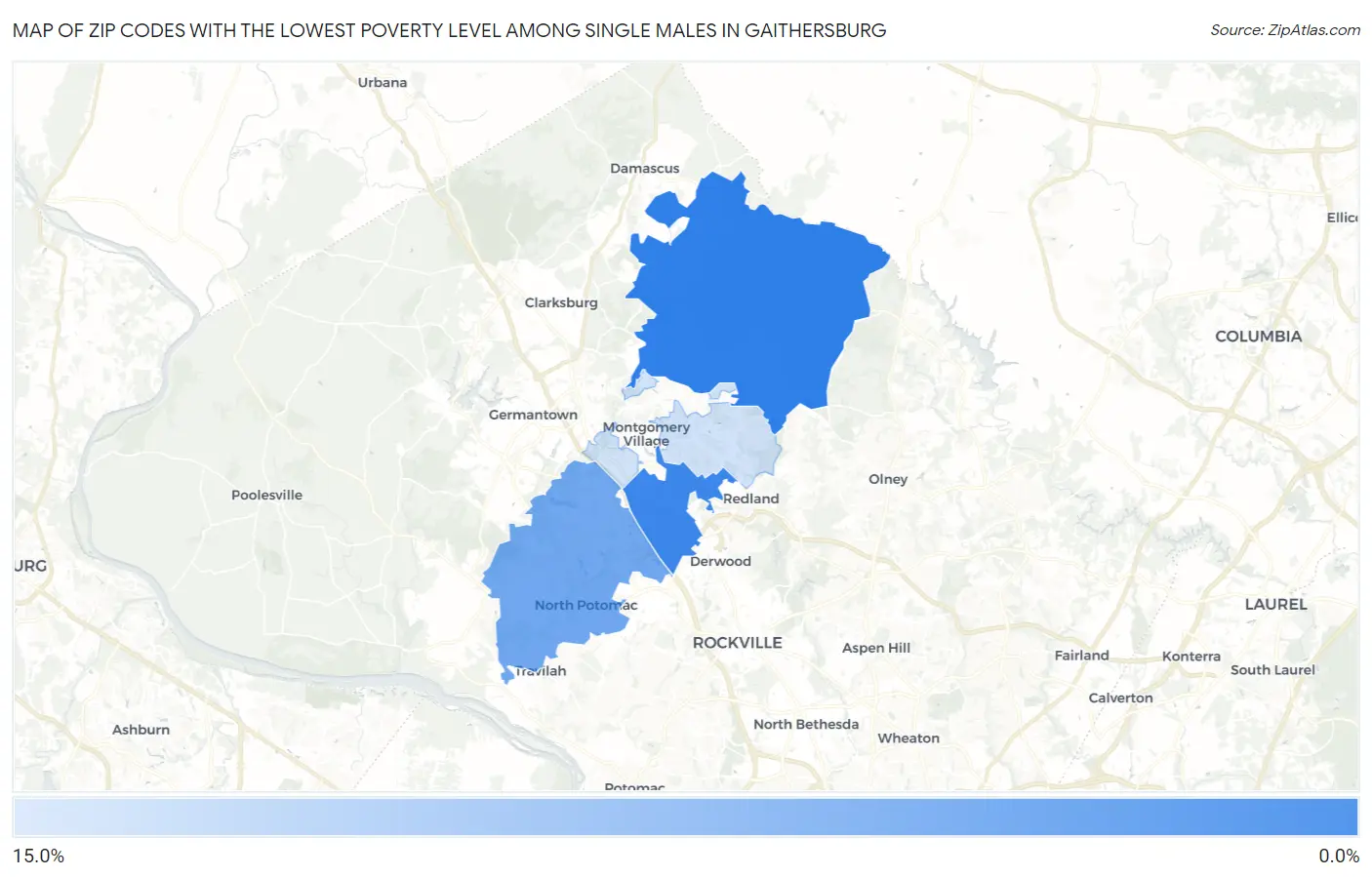Click the Derwood map label
Image resolution: width=1372 pixels, height=877 pixels.
[x=720, y=561]
